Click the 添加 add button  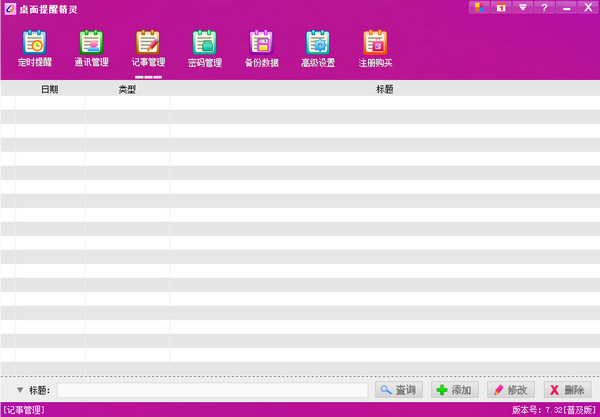(x=454, y=390)
